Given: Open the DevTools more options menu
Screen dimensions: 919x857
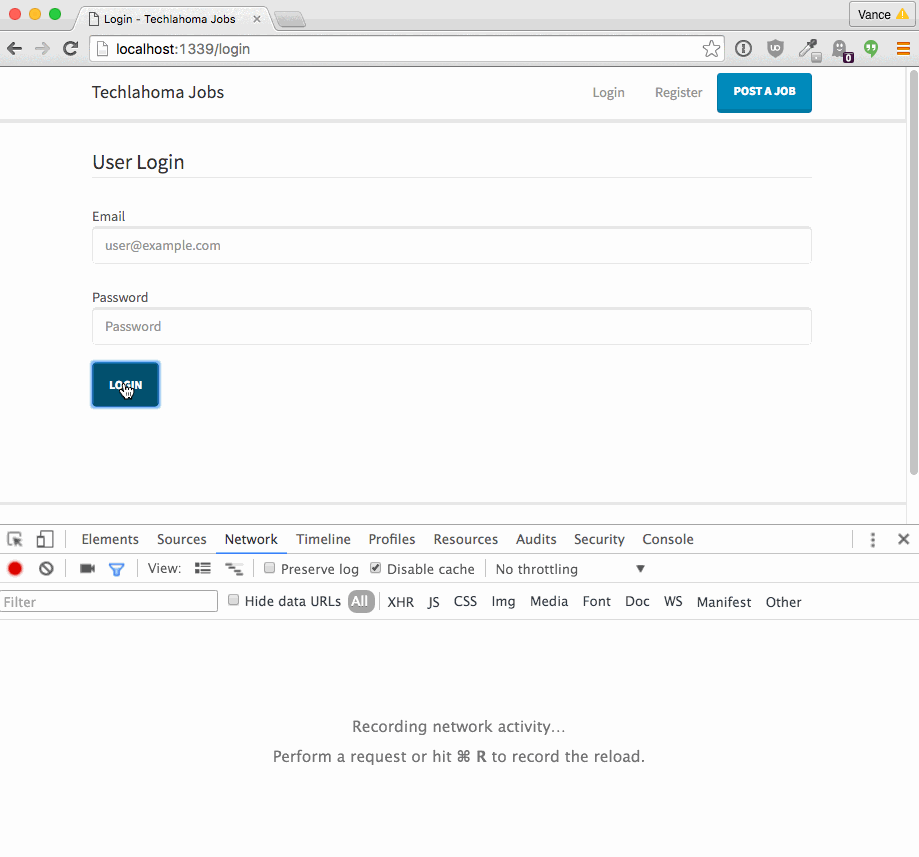Looking at the screenshot, I should coord(872,539).
